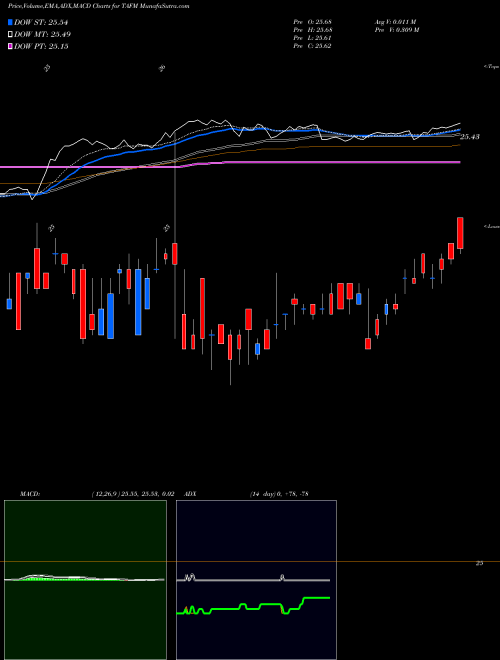The height and width of the screenshot is (660, 500).
Task: Open the green MACD indicator chart
Action: (85, 580)
